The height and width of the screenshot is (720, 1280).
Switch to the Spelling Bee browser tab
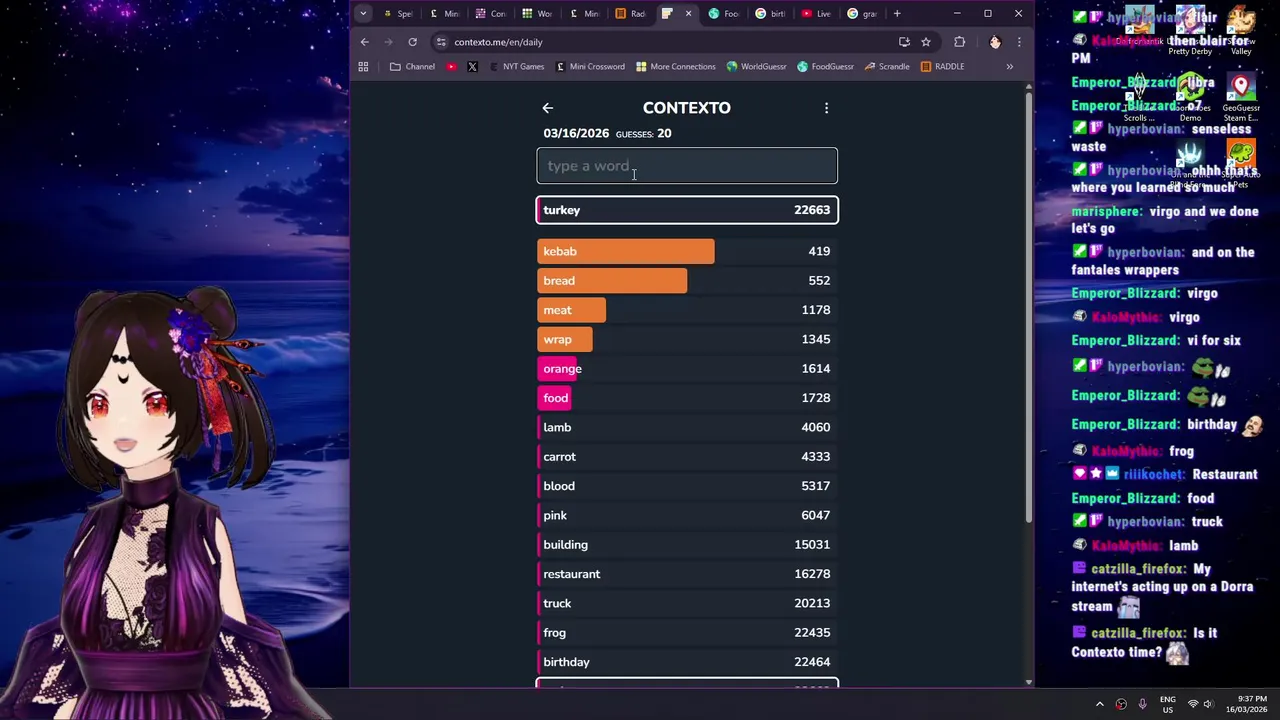coord(398,14)
